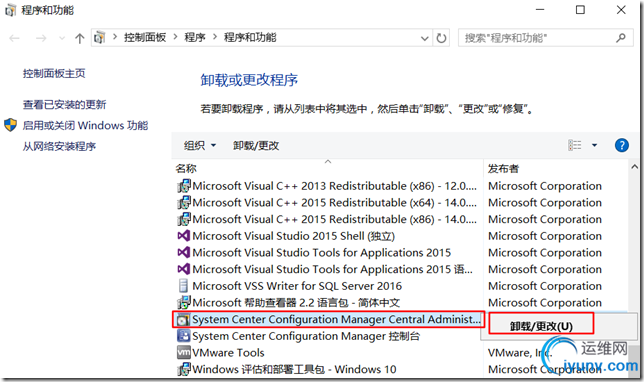Viewport: 644px width, 382px height.
Task: Click the up-arrow navigation icon
Action: click(80, 39)
